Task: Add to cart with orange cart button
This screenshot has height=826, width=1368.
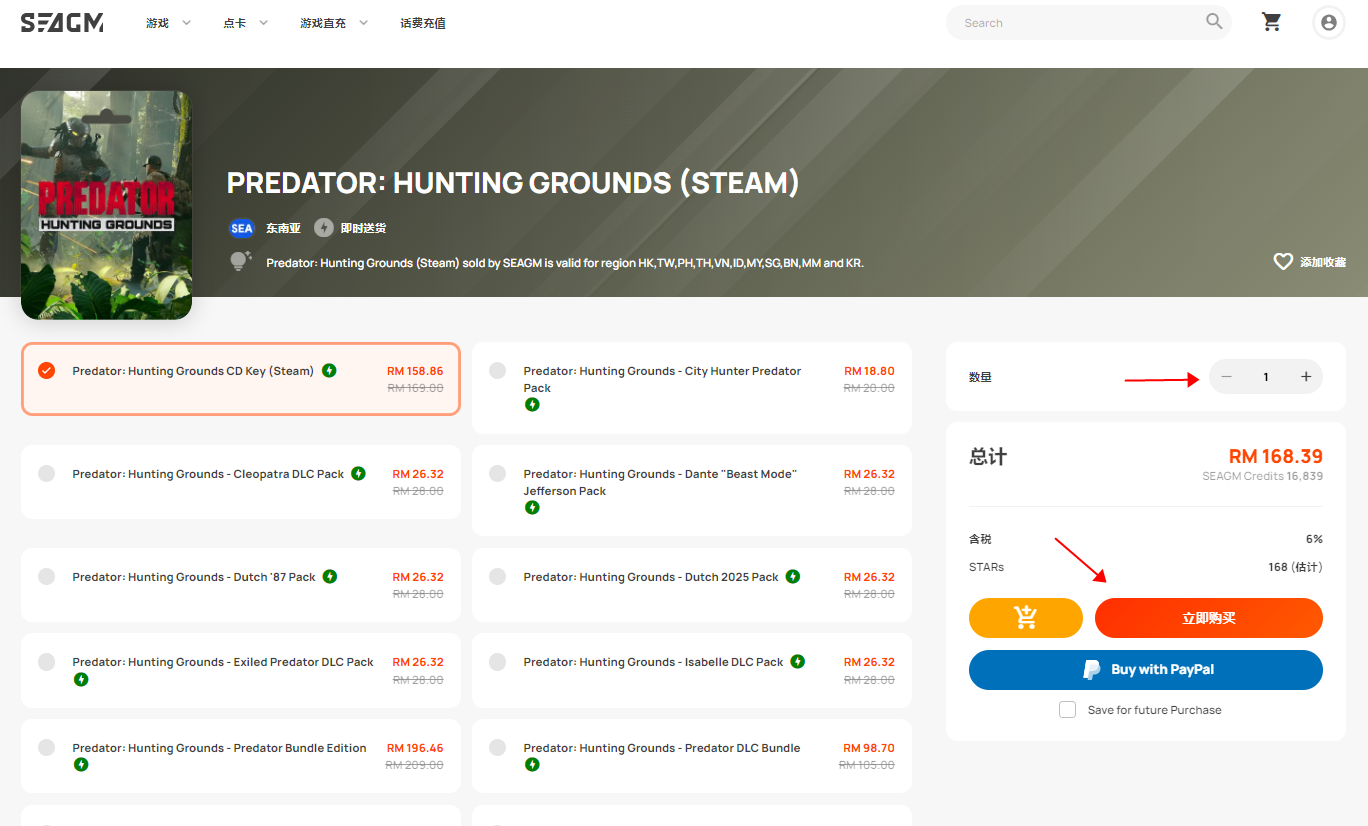Action: pyautogui.click(x=1026, y=618)
